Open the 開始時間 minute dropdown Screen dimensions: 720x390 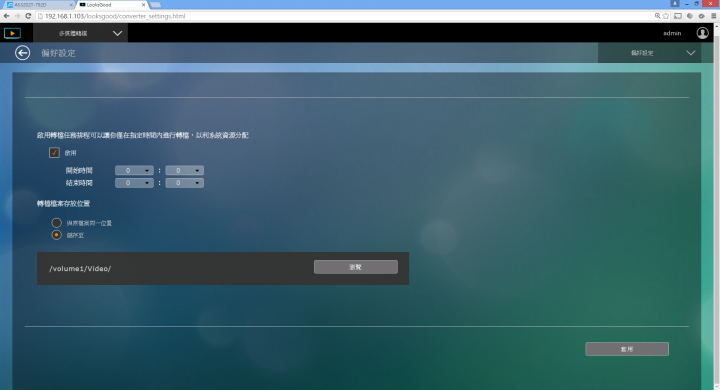pos(185,170)
